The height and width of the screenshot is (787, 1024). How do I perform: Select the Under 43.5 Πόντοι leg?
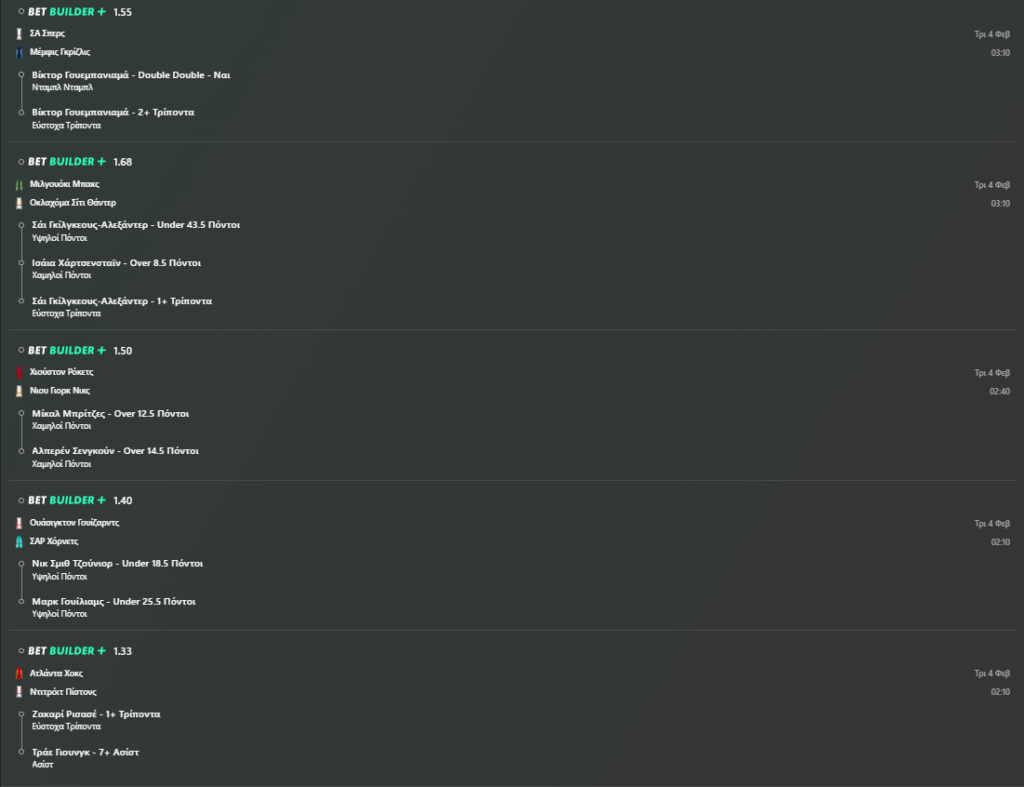[x=136, y=225]
